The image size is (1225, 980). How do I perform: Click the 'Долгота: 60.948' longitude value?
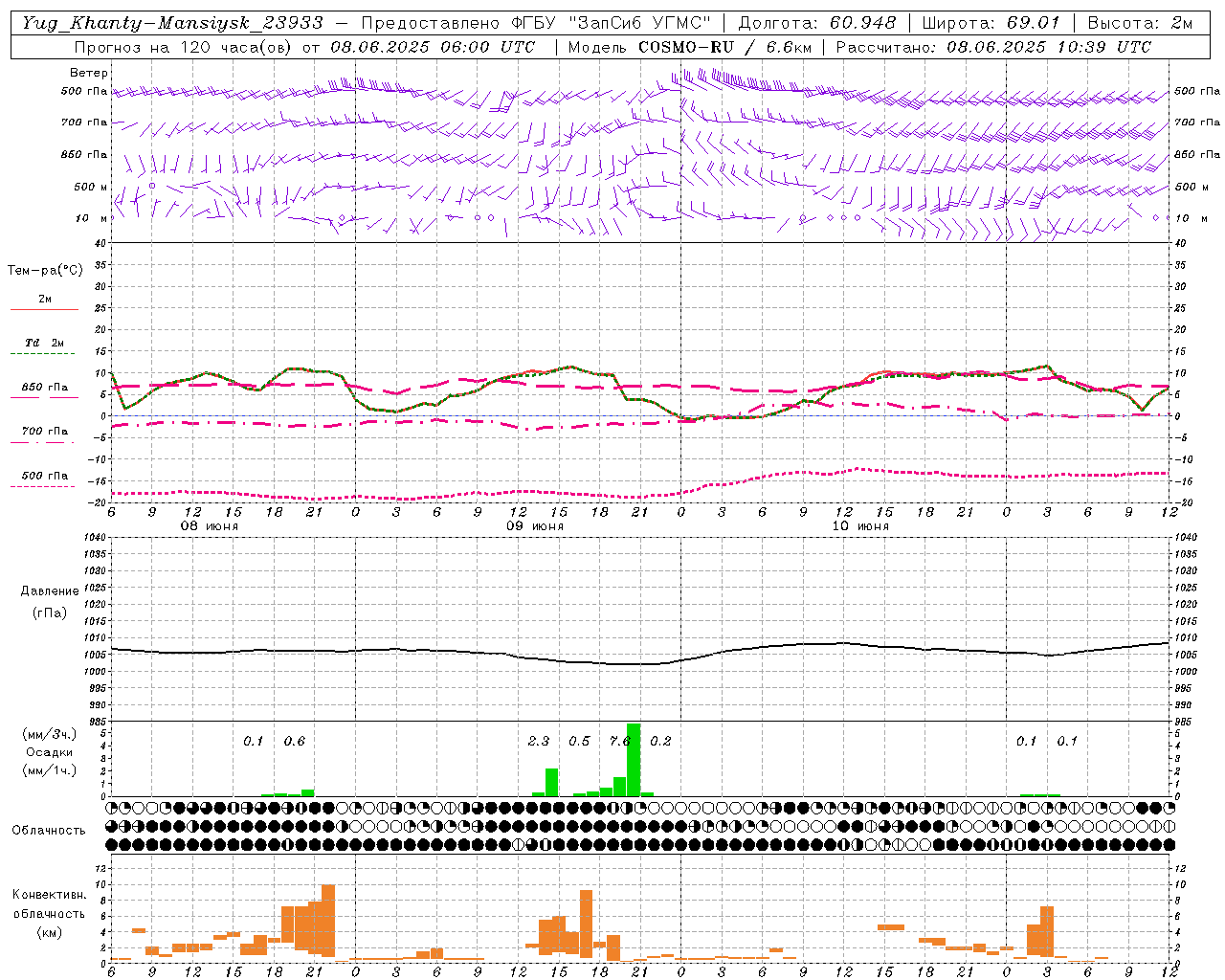pos(817,23)
